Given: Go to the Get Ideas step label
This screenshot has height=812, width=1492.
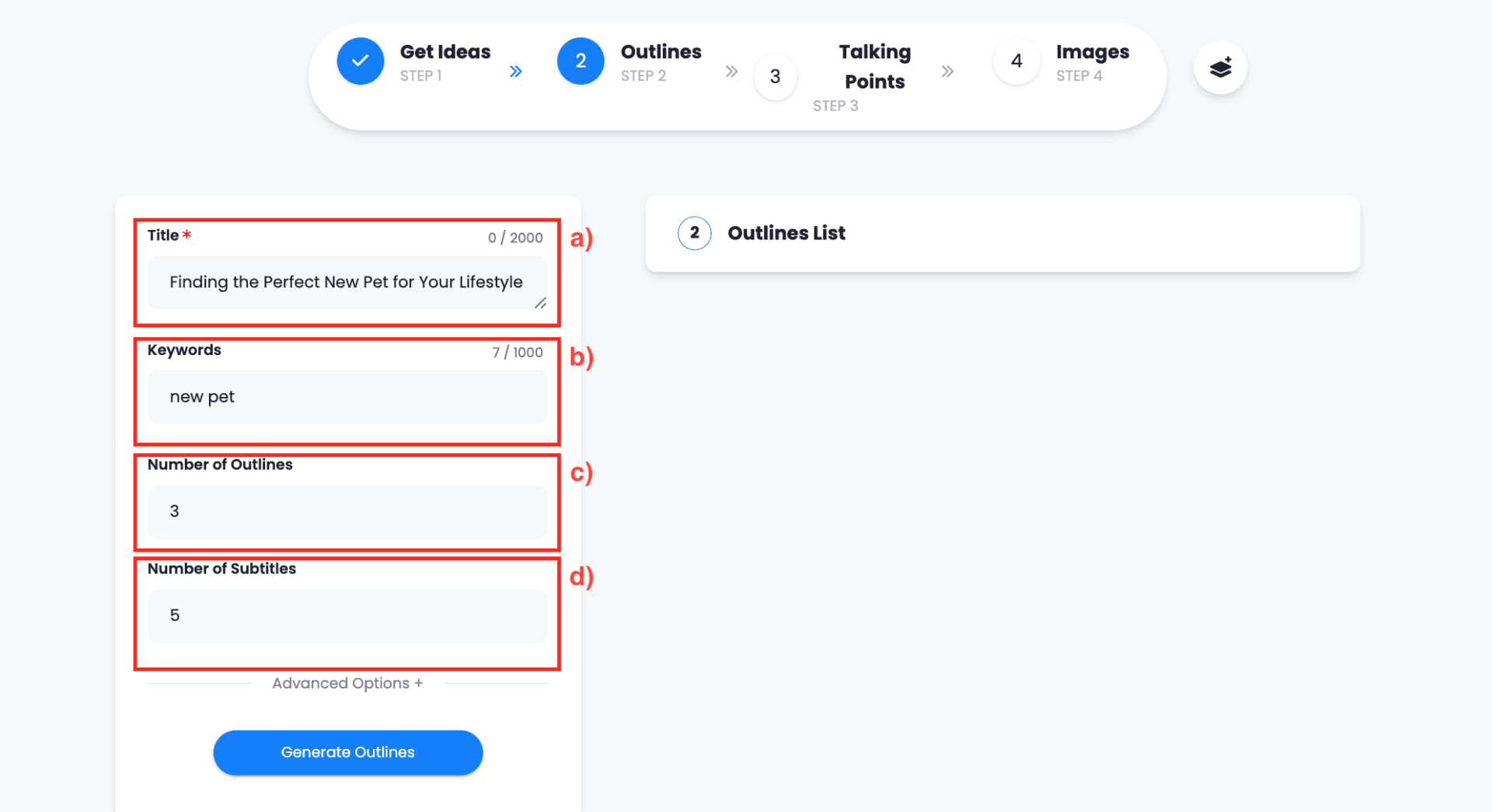Looking at the screenshot, I should (444, 52).
